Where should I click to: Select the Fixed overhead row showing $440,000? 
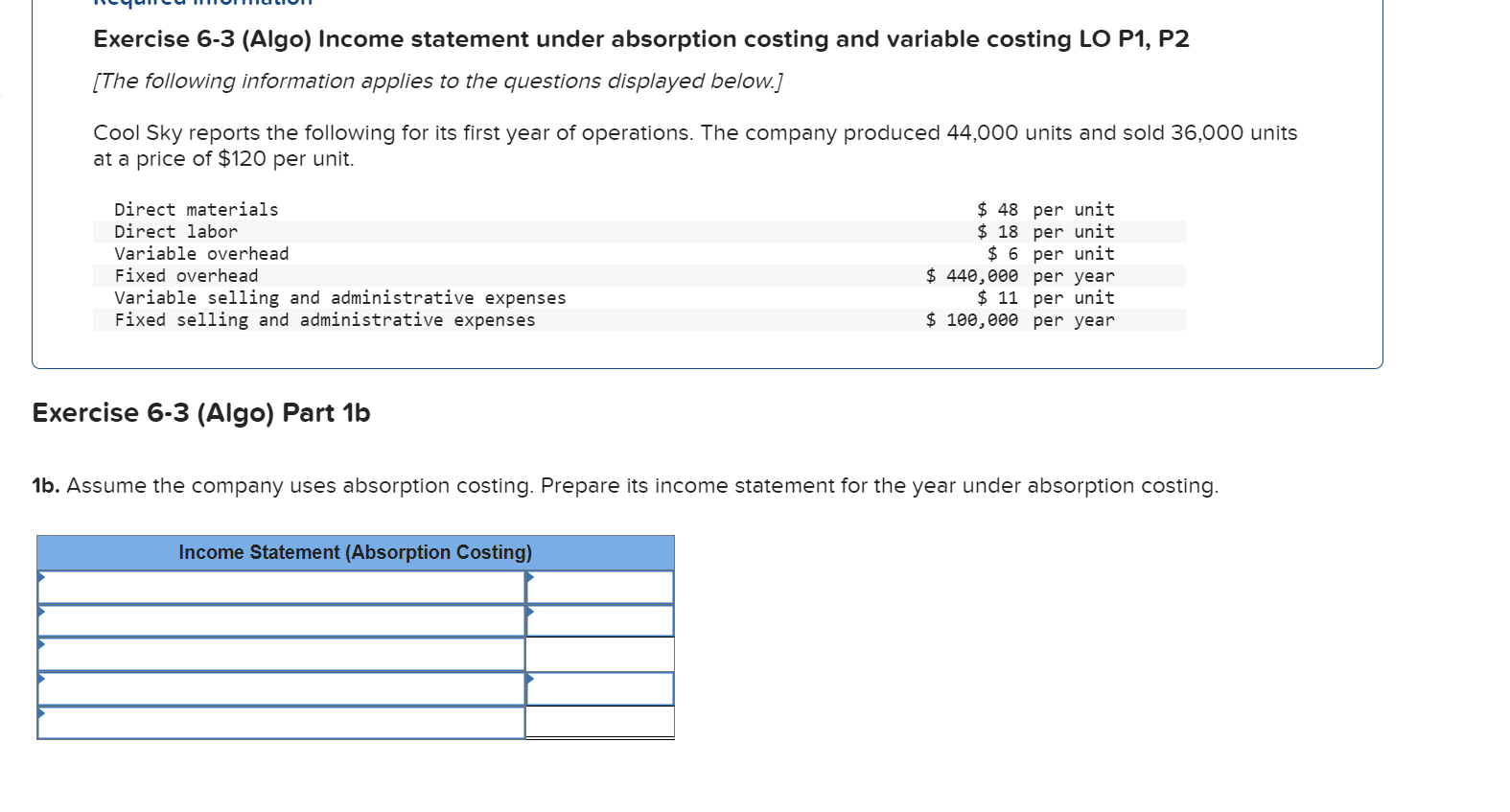(383, 276)
